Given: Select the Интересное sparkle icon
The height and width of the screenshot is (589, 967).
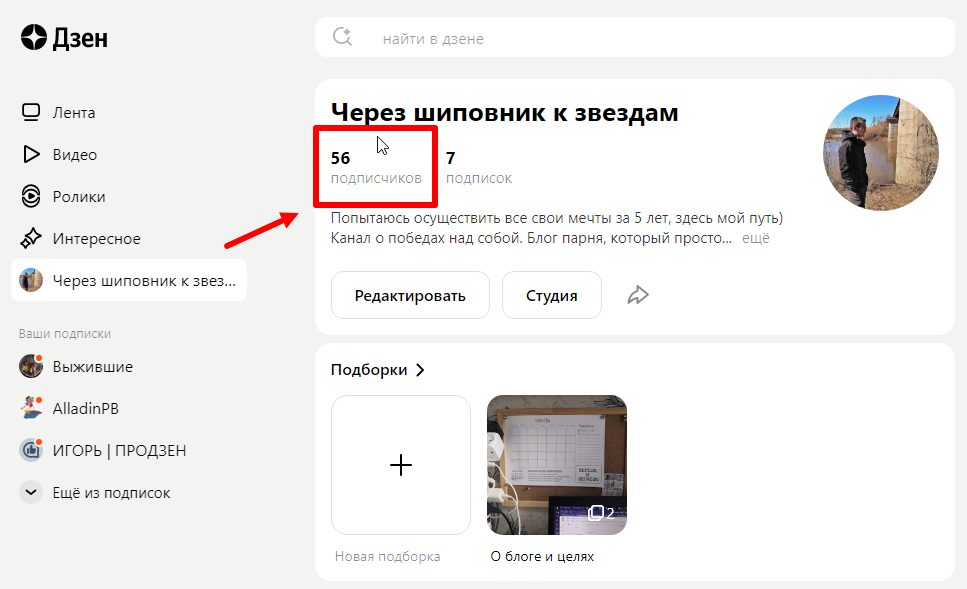Looking at the screenshot, I should [31, 238].
